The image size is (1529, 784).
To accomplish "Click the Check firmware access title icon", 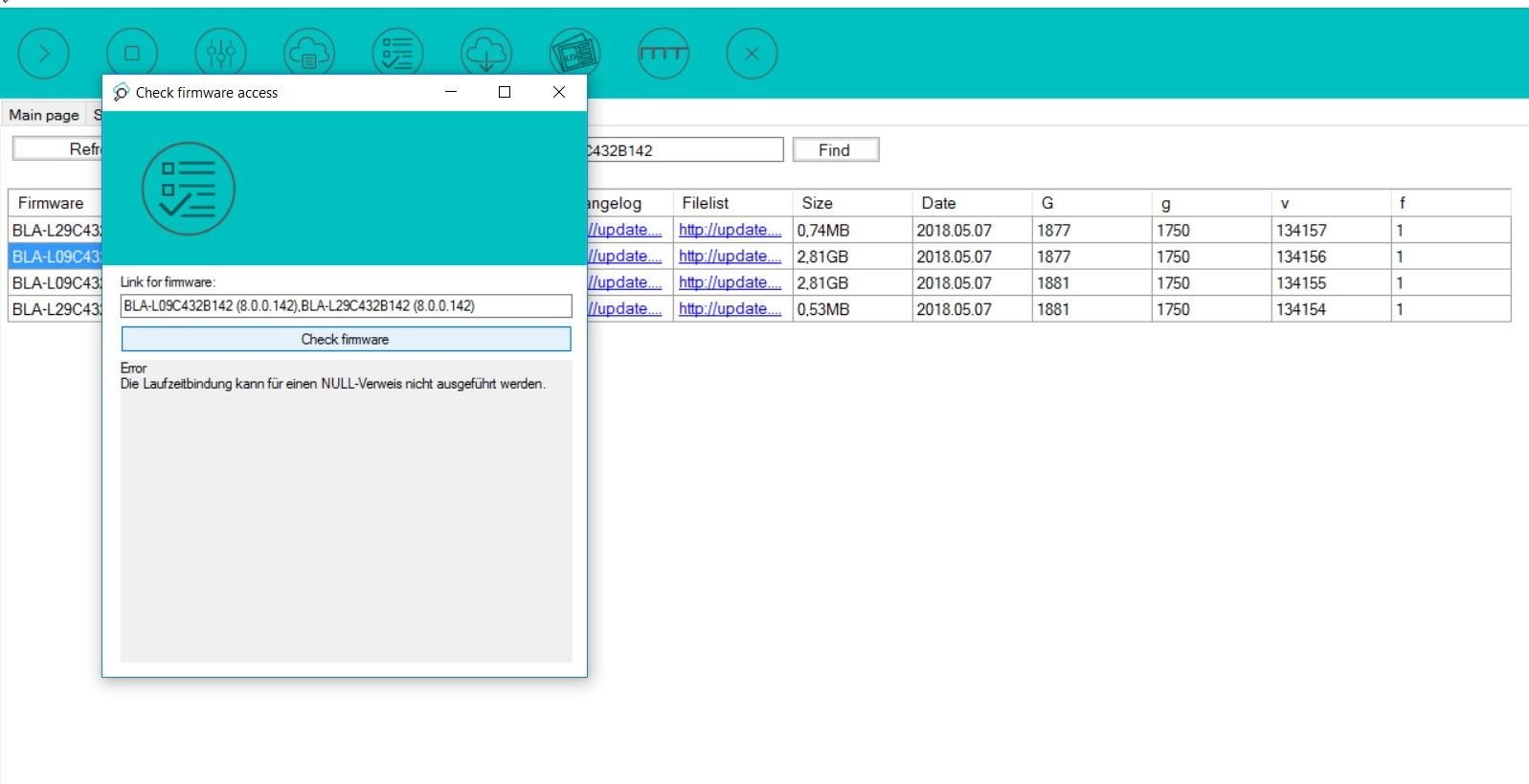I will tap(121, 92).
